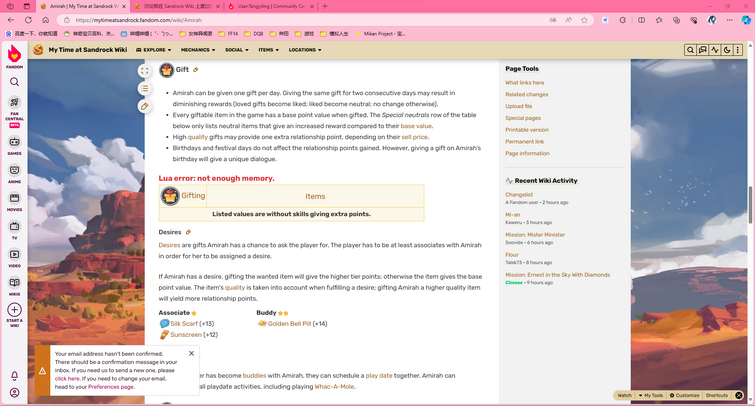Click the wiki search magnifier in header
Screen dimensions: 755x406
tap(690, 50)
